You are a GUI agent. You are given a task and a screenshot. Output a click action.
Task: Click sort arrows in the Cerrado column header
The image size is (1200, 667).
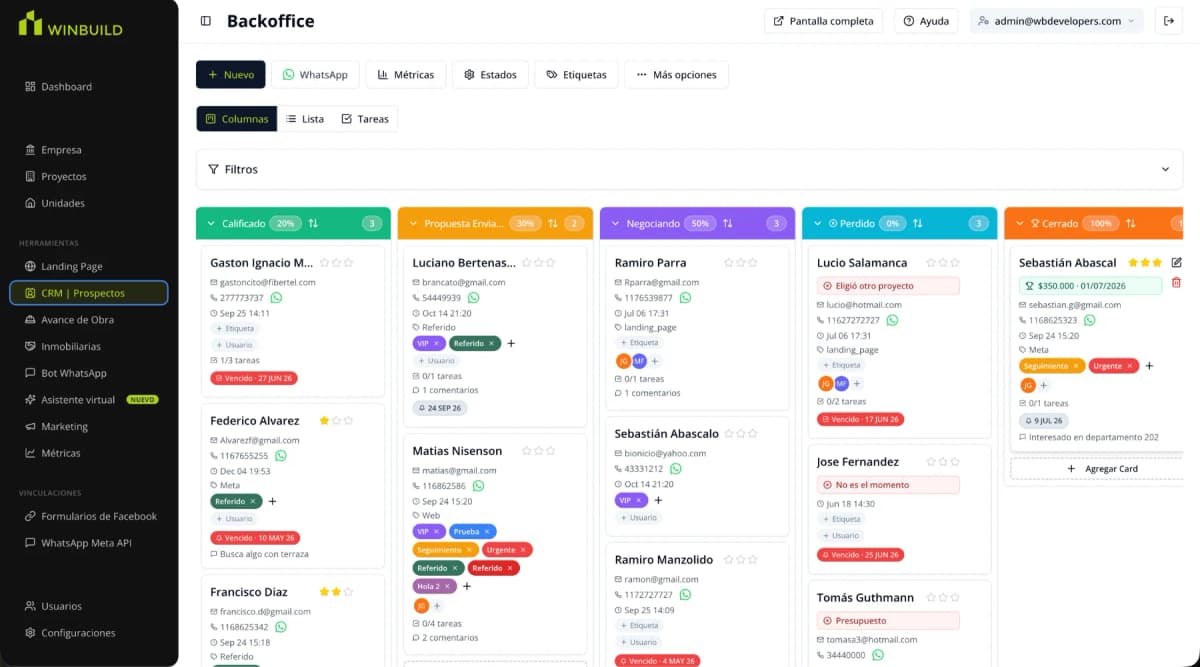pyautogui.click(x=1130, y=223)
